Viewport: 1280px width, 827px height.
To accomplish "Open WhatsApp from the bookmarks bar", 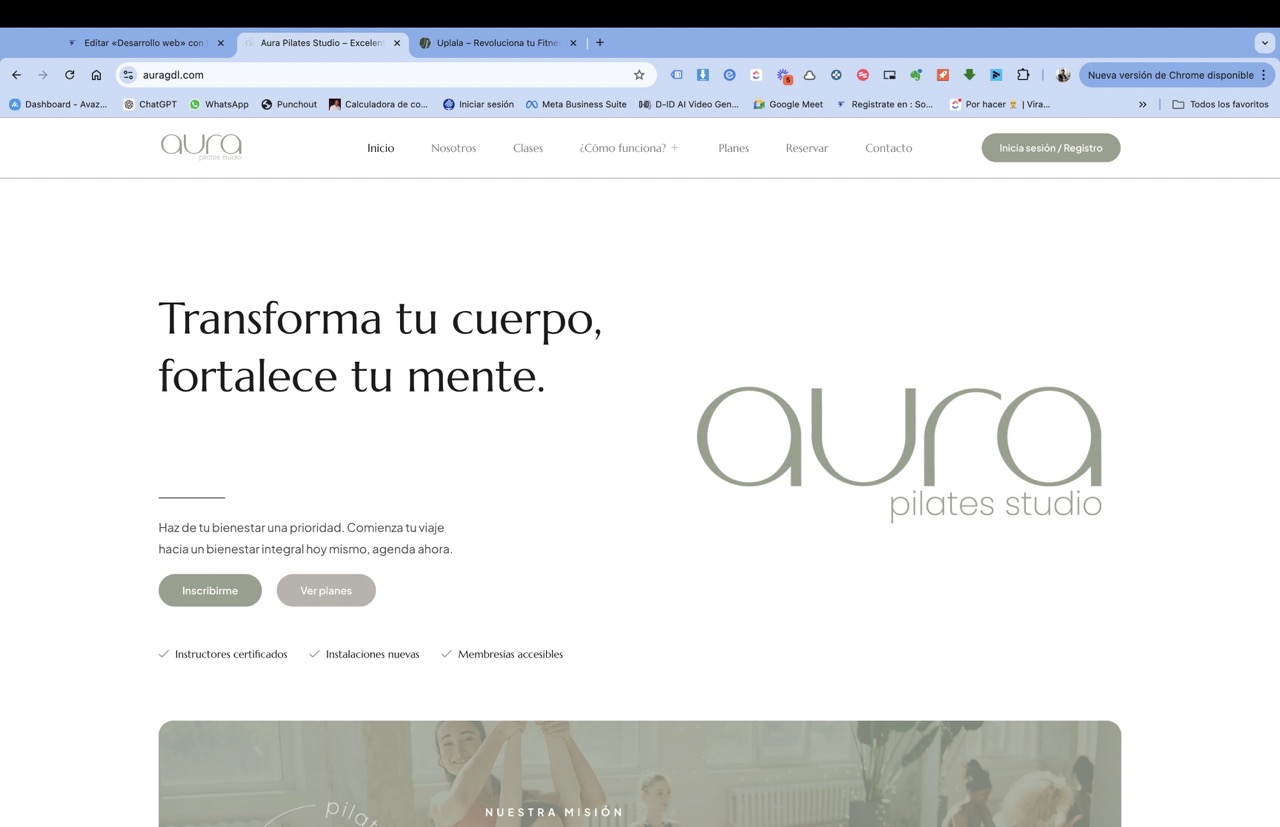I will [218, 103].
